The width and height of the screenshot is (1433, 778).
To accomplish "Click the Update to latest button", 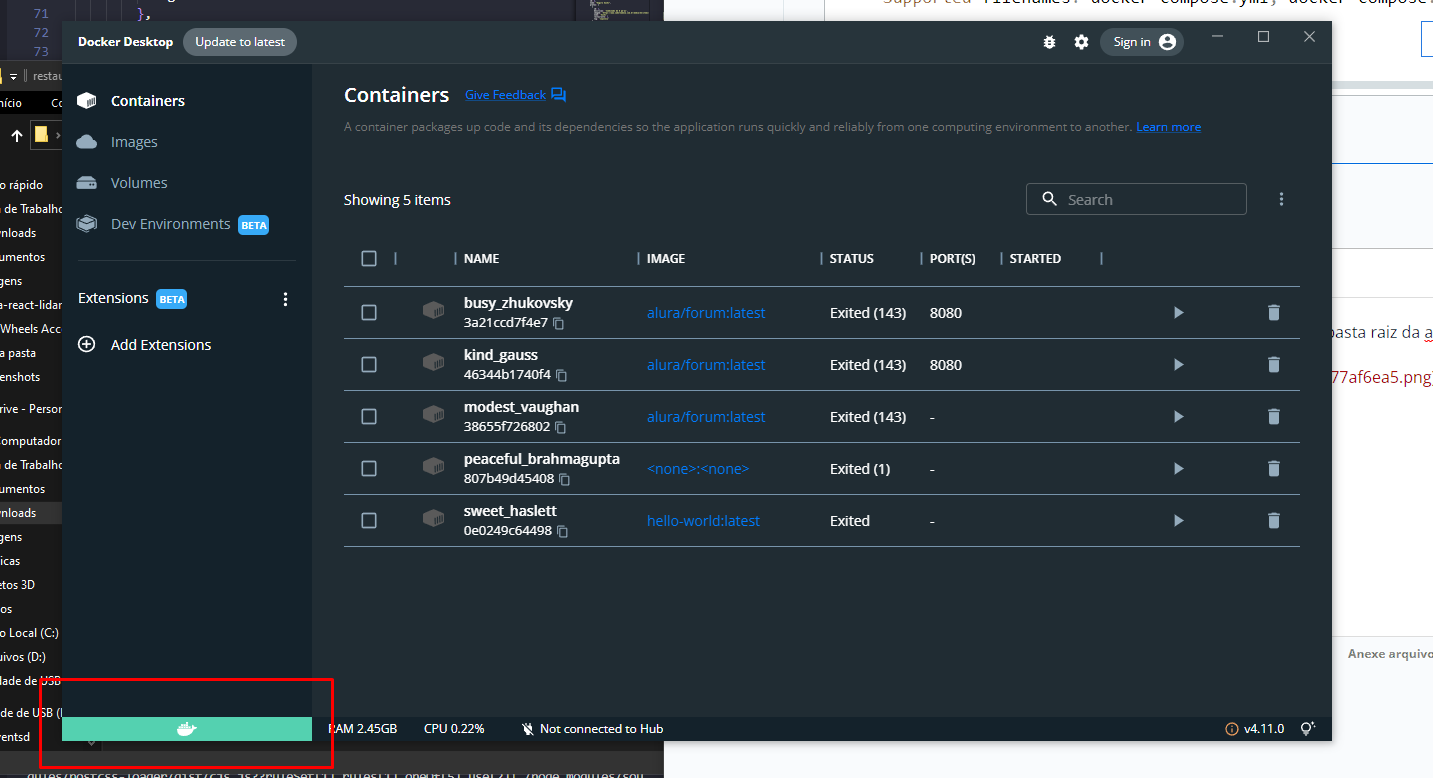I will pos(240,42).
